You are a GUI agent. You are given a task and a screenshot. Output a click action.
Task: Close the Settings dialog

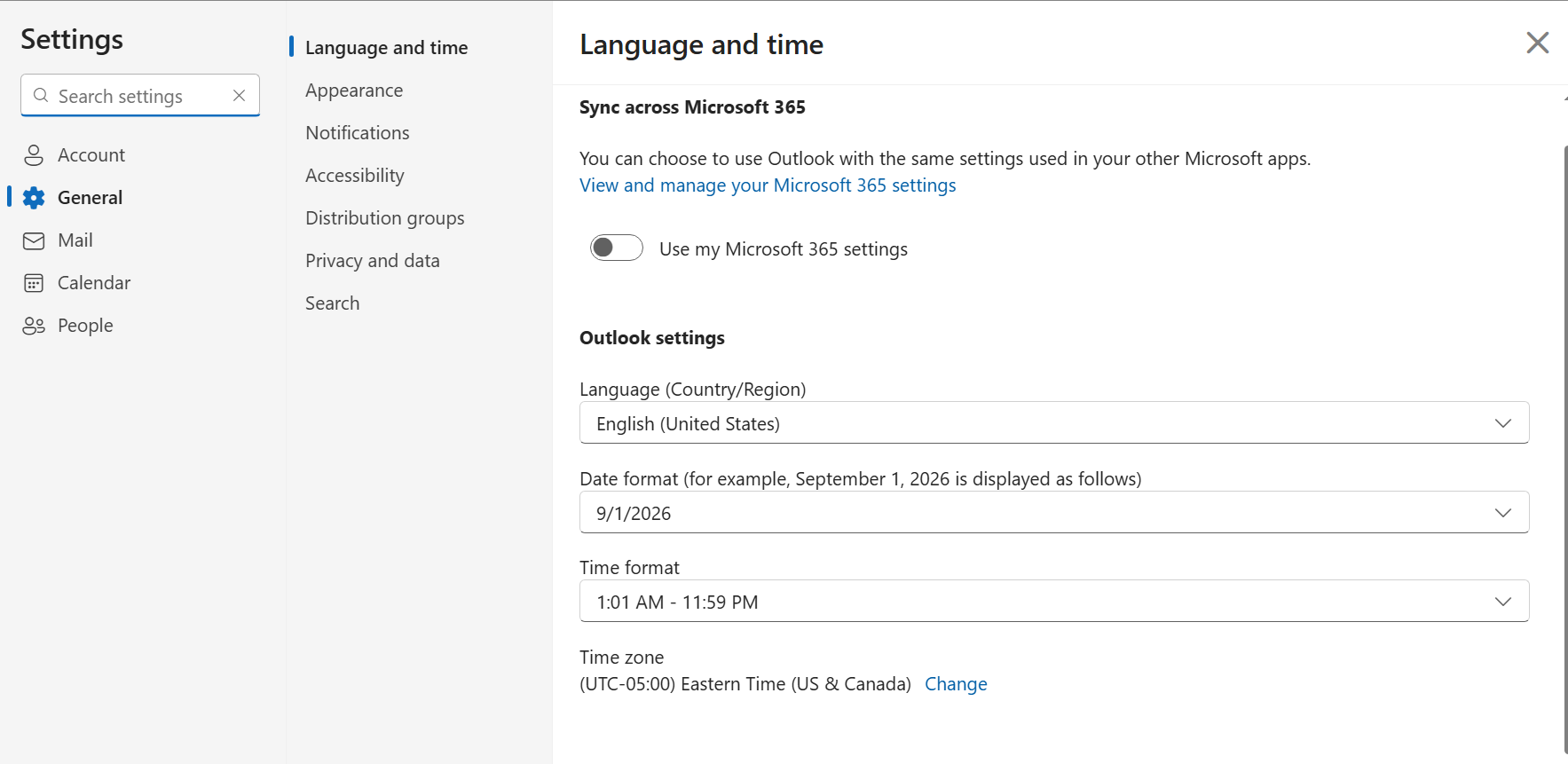pos(1537,43)
